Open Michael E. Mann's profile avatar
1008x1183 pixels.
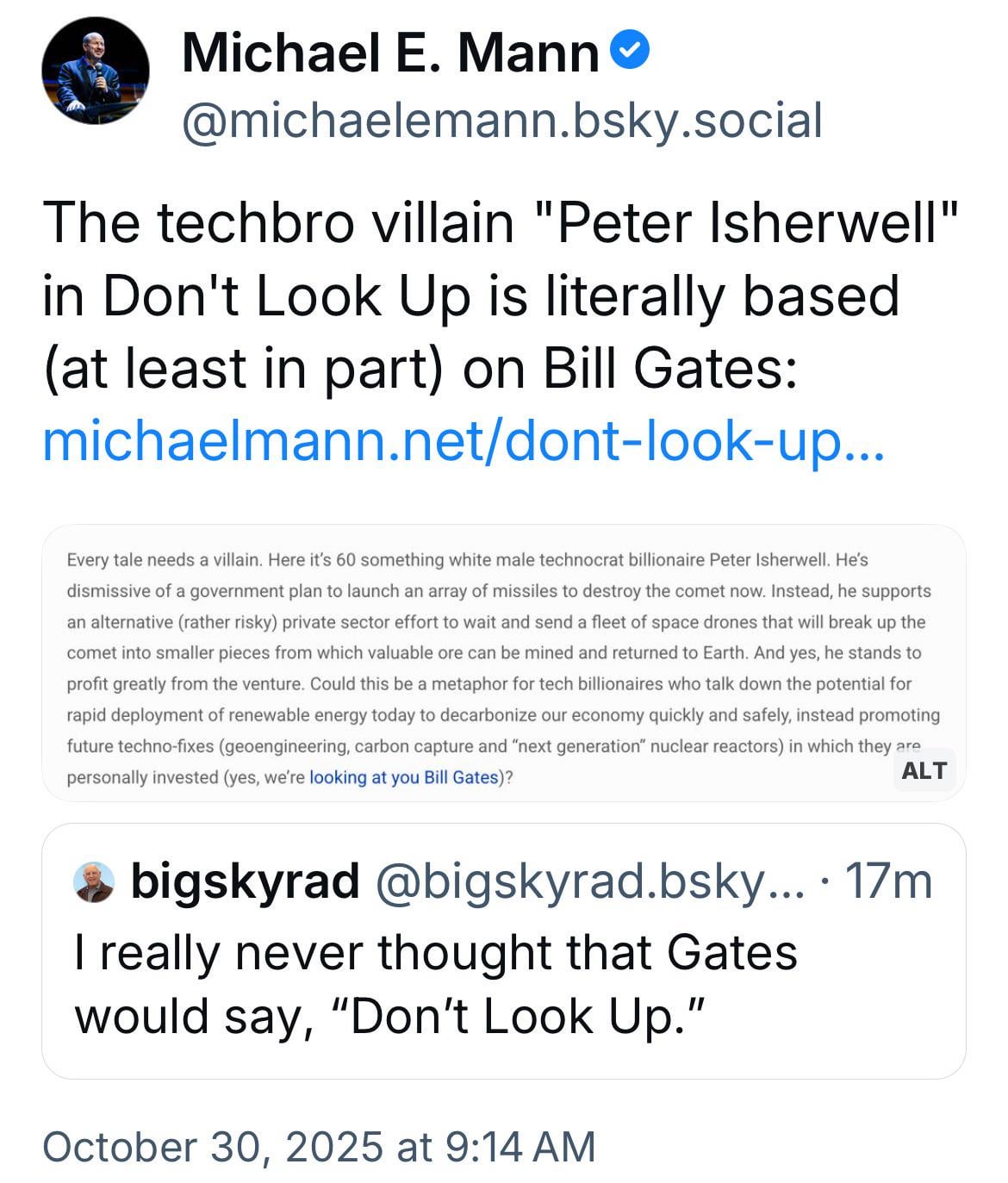95,72
